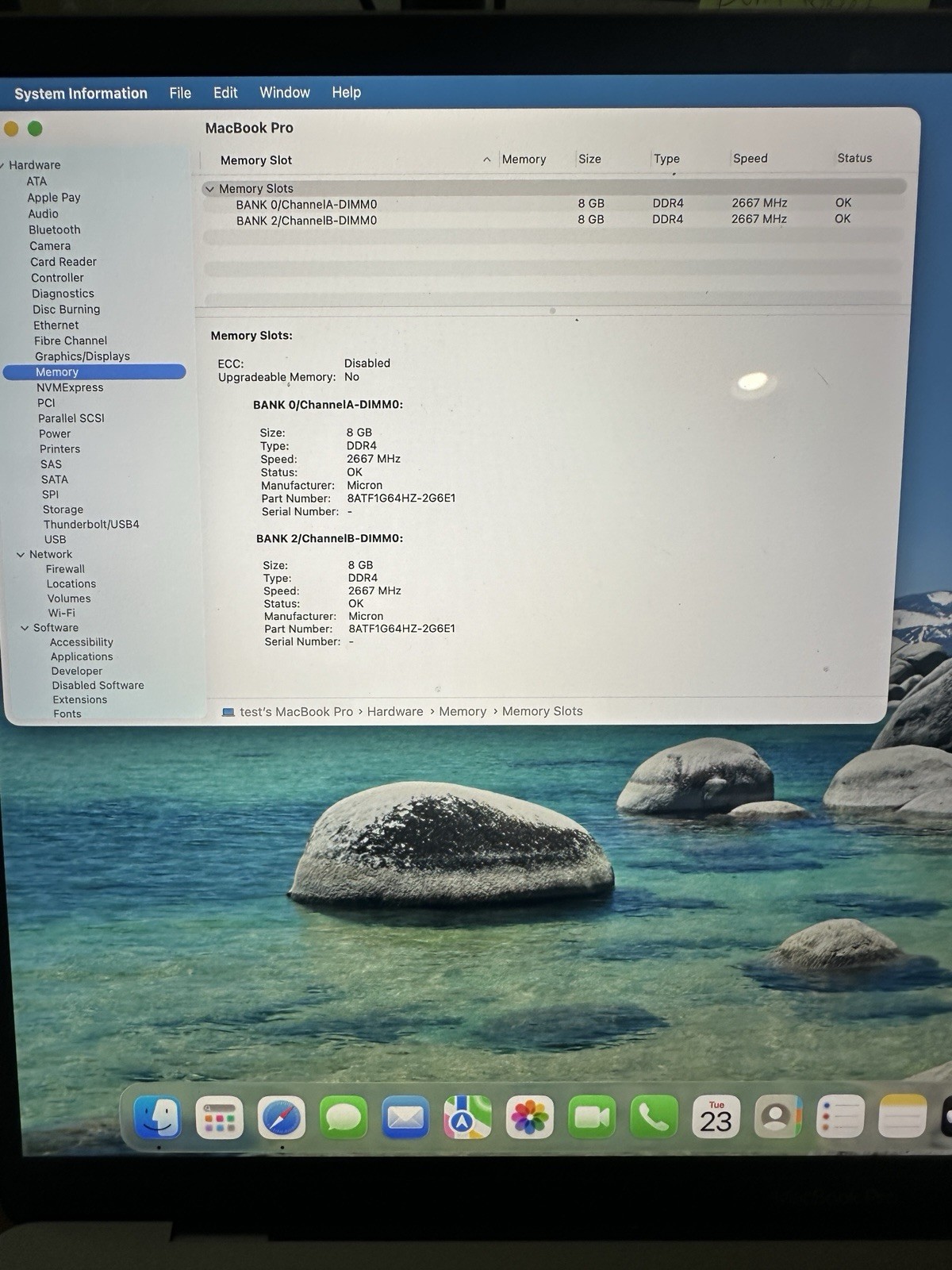Viewport: 952px width, 1270px height.
Task: Select Graphics/Displays in the sidebar
Action: coord(82,356)
